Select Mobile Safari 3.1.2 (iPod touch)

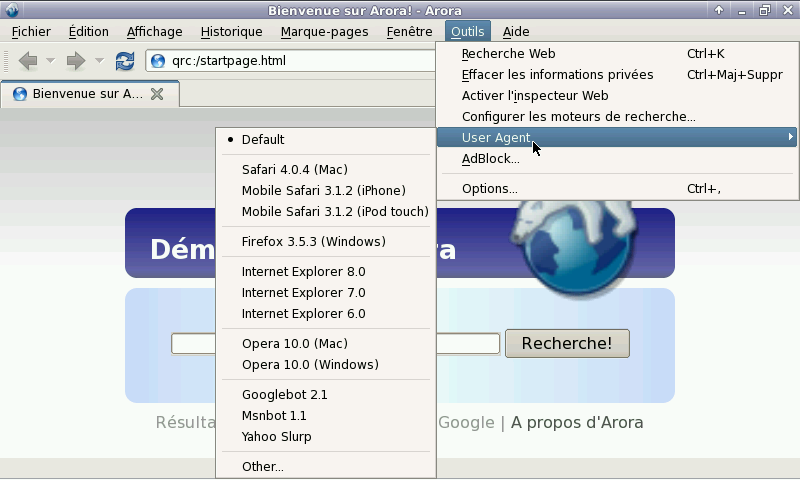[x=326, y=211]
